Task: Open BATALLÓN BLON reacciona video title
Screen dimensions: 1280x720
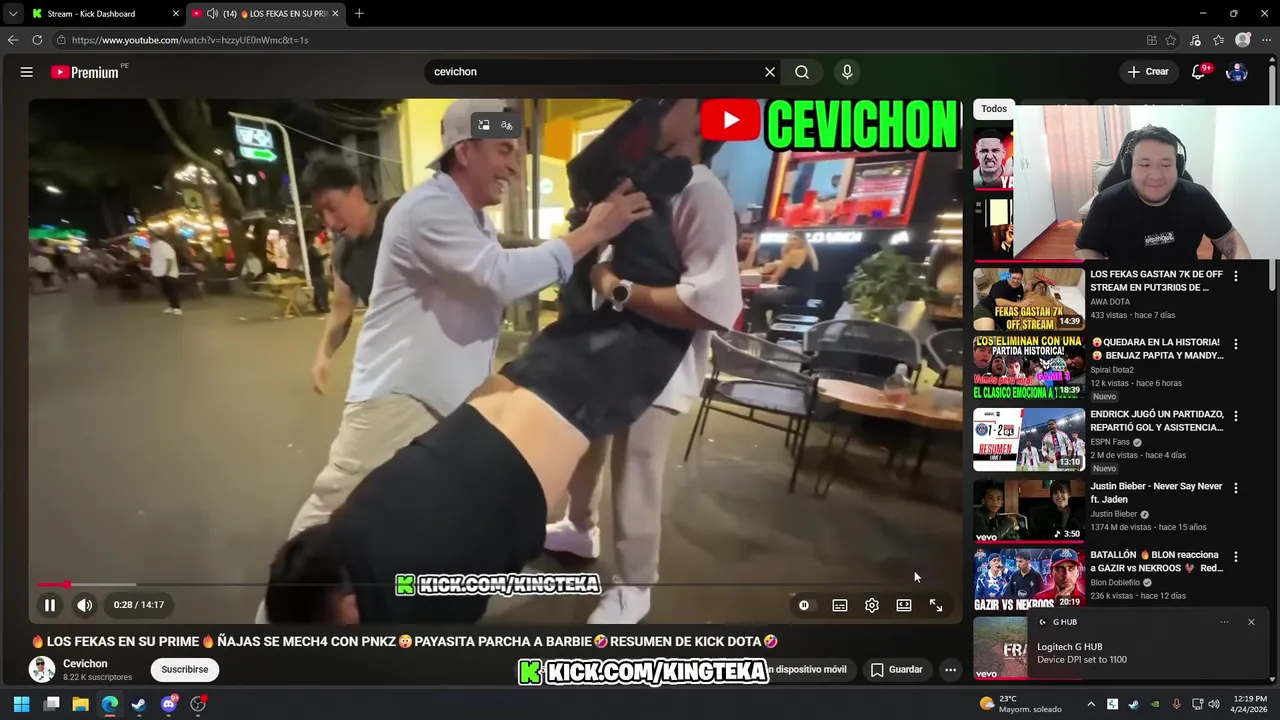Action: (x=1157, y=561)
